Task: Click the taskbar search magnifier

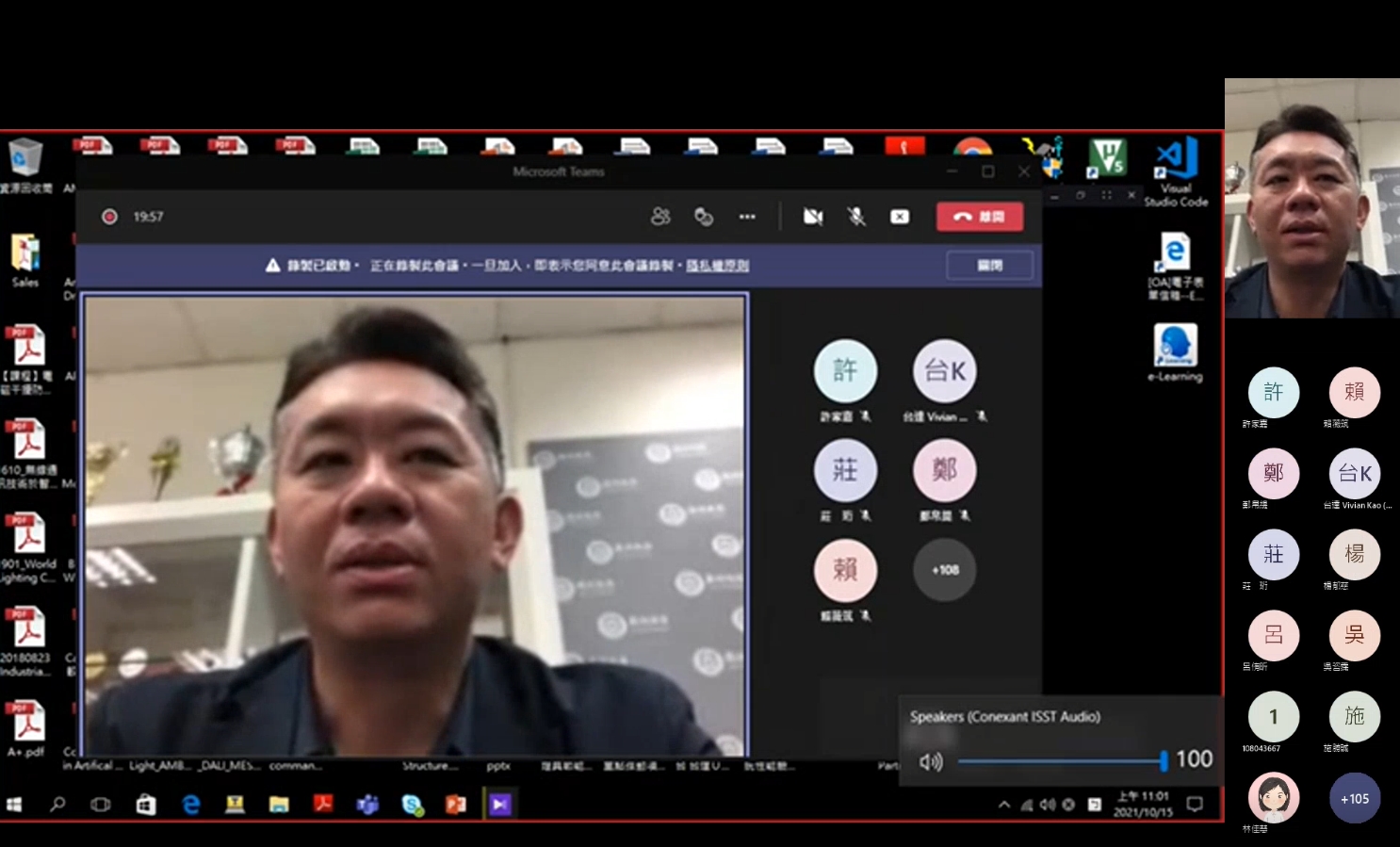Action: pos(57,805)
